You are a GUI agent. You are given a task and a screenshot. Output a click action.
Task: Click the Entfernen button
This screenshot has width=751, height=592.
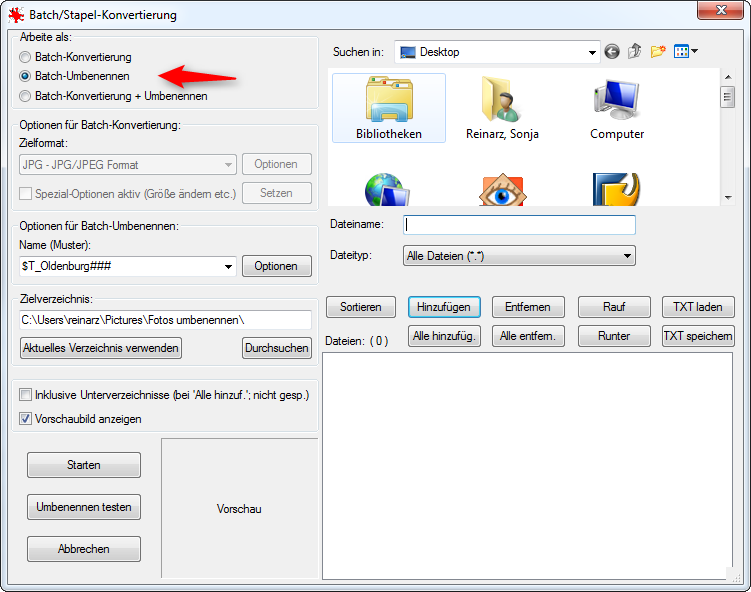pos(528,307)
